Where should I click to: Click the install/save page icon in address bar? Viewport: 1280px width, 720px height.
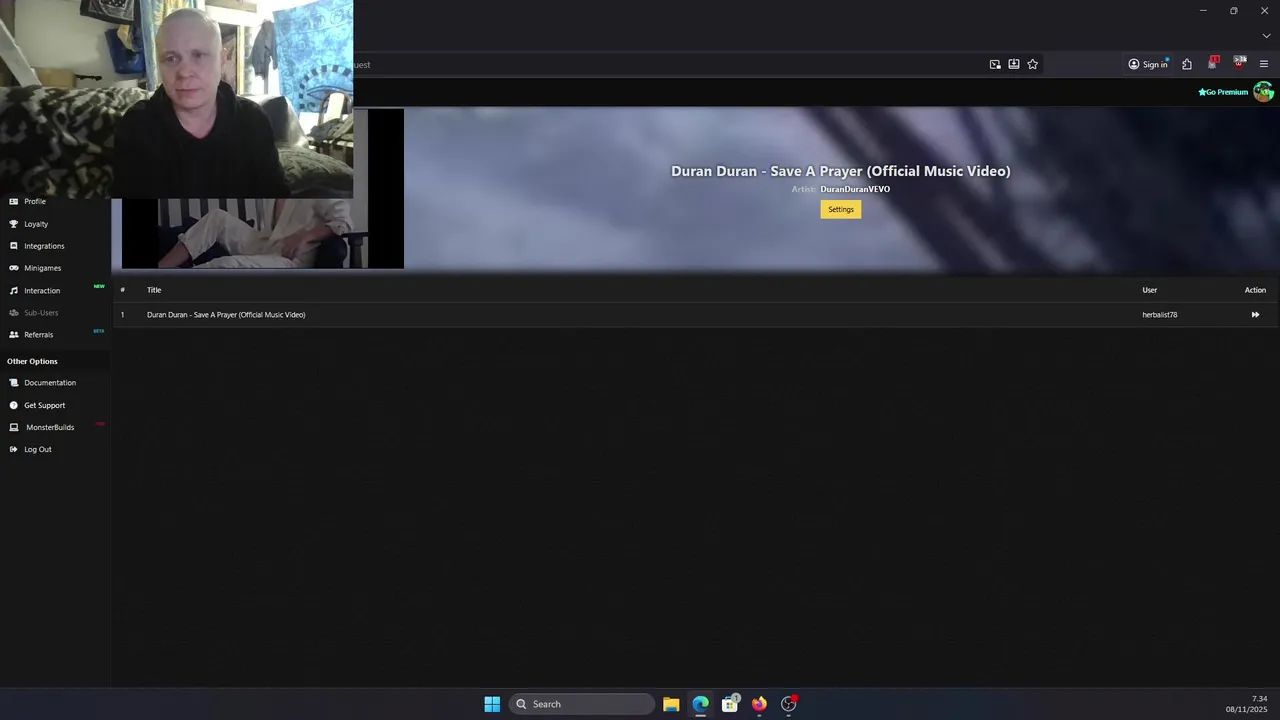click(x=1014, y=64)
